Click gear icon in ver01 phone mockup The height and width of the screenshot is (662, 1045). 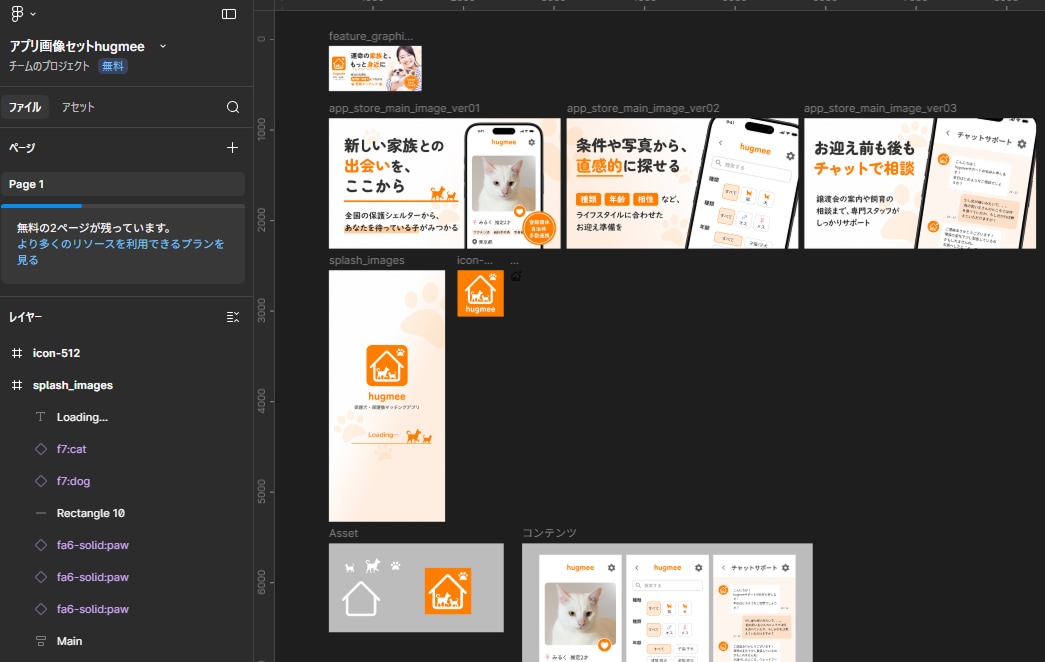point(531,142)
